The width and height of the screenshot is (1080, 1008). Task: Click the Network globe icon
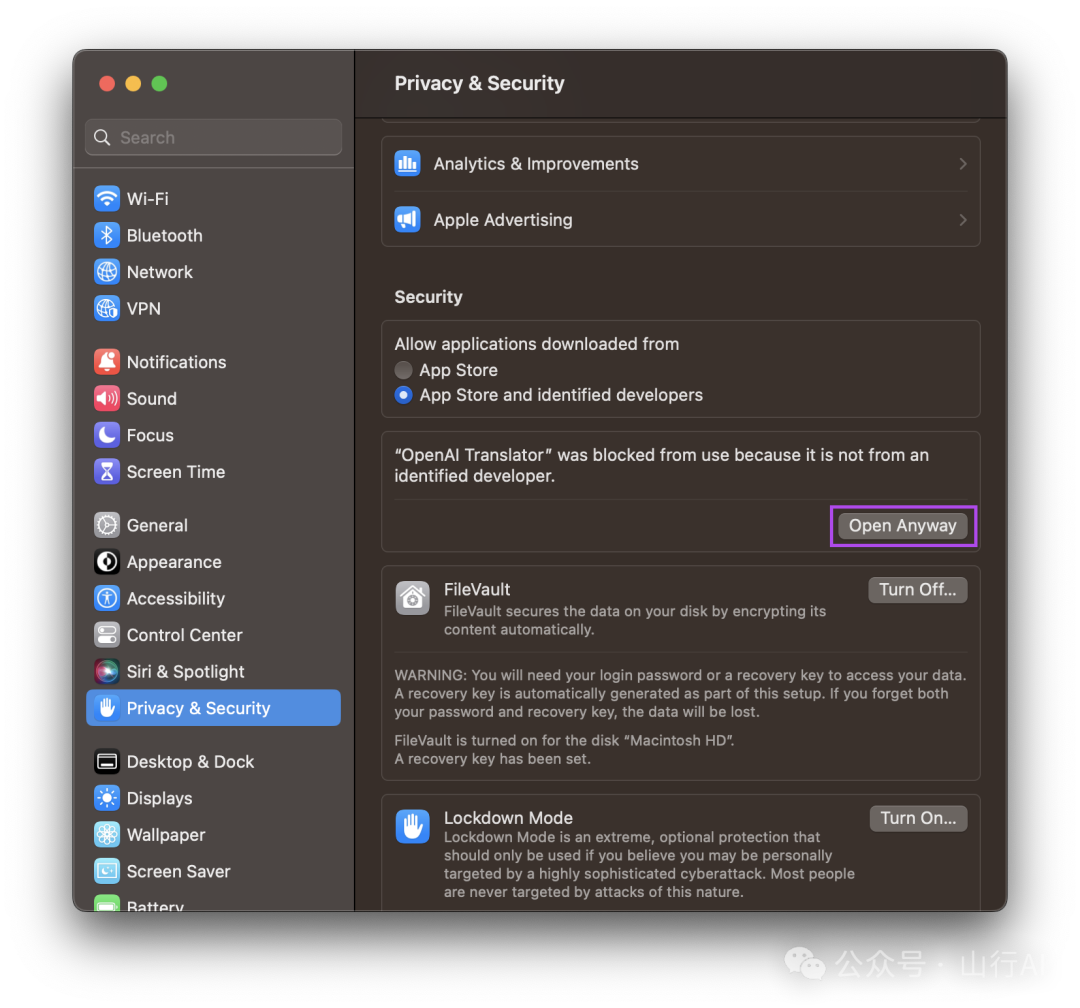tap(107, 271)
